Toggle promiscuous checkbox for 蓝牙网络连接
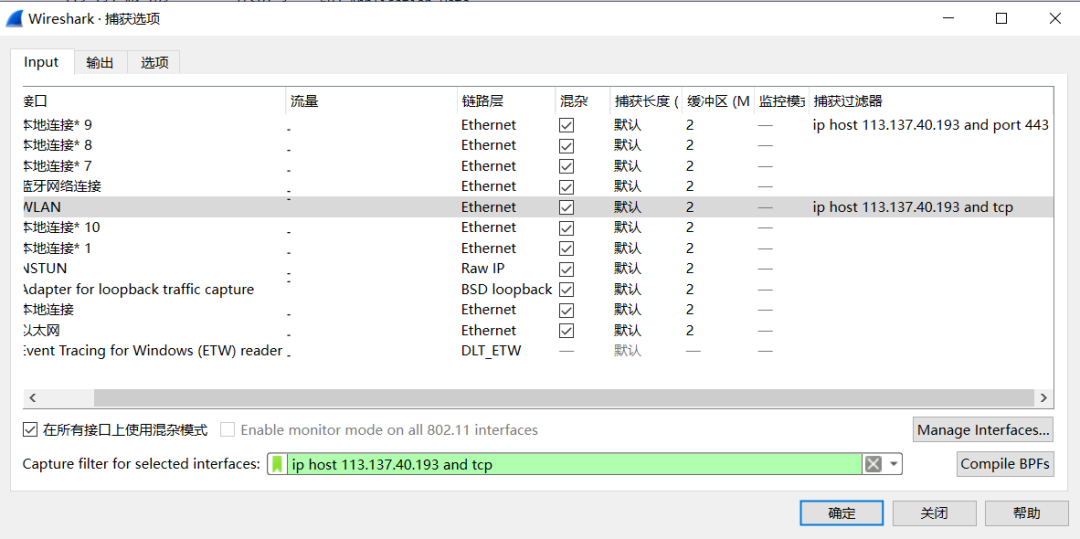This screenshot has width=1080, height=539. click(x=566, y=187)
